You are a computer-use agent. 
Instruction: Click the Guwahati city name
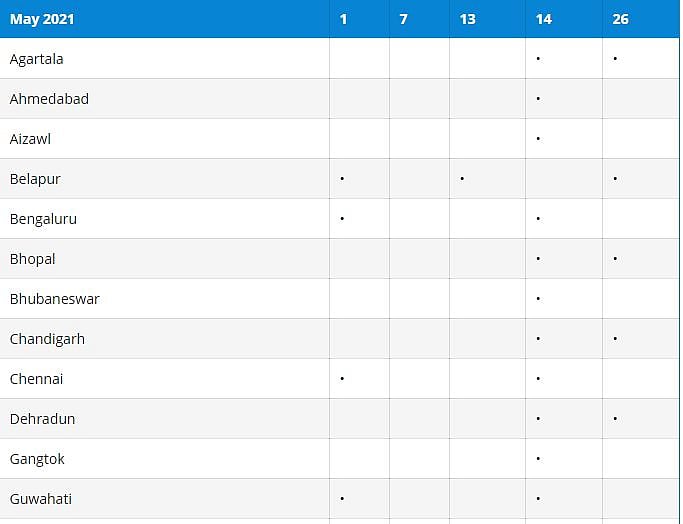coord(40,499)
